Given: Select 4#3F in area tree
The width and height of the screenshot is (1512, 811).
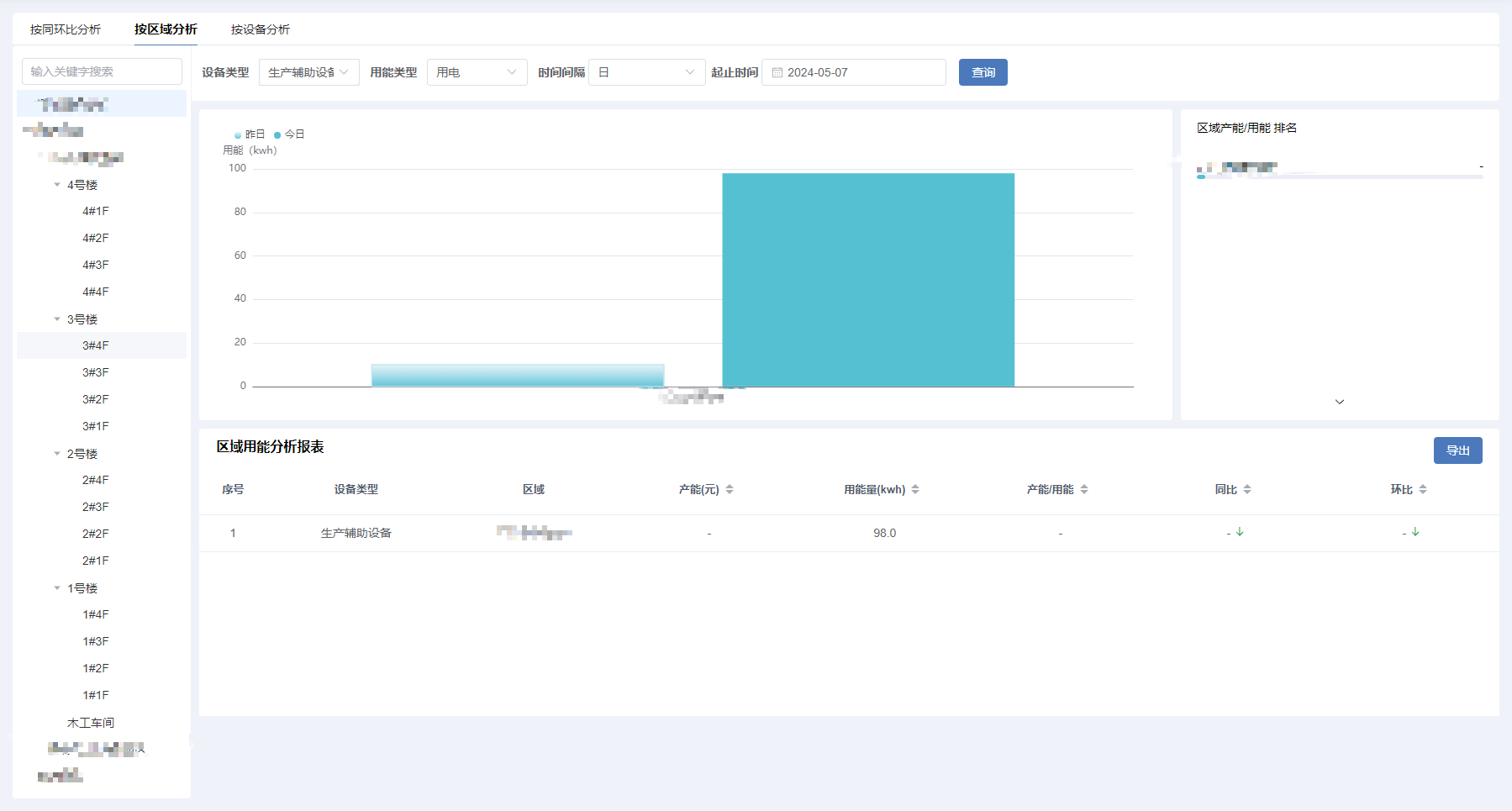Looking at the screenshot, I should point(96,265).
